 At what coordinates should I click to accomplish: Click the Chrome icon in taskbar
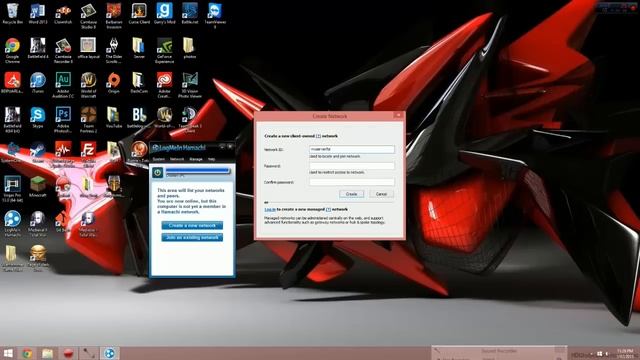tap(27, 353)
